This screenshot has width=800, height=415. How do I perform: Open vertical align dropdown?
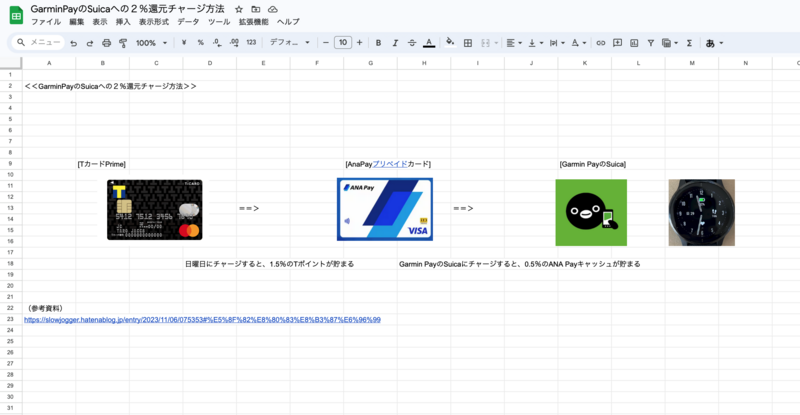535,43
